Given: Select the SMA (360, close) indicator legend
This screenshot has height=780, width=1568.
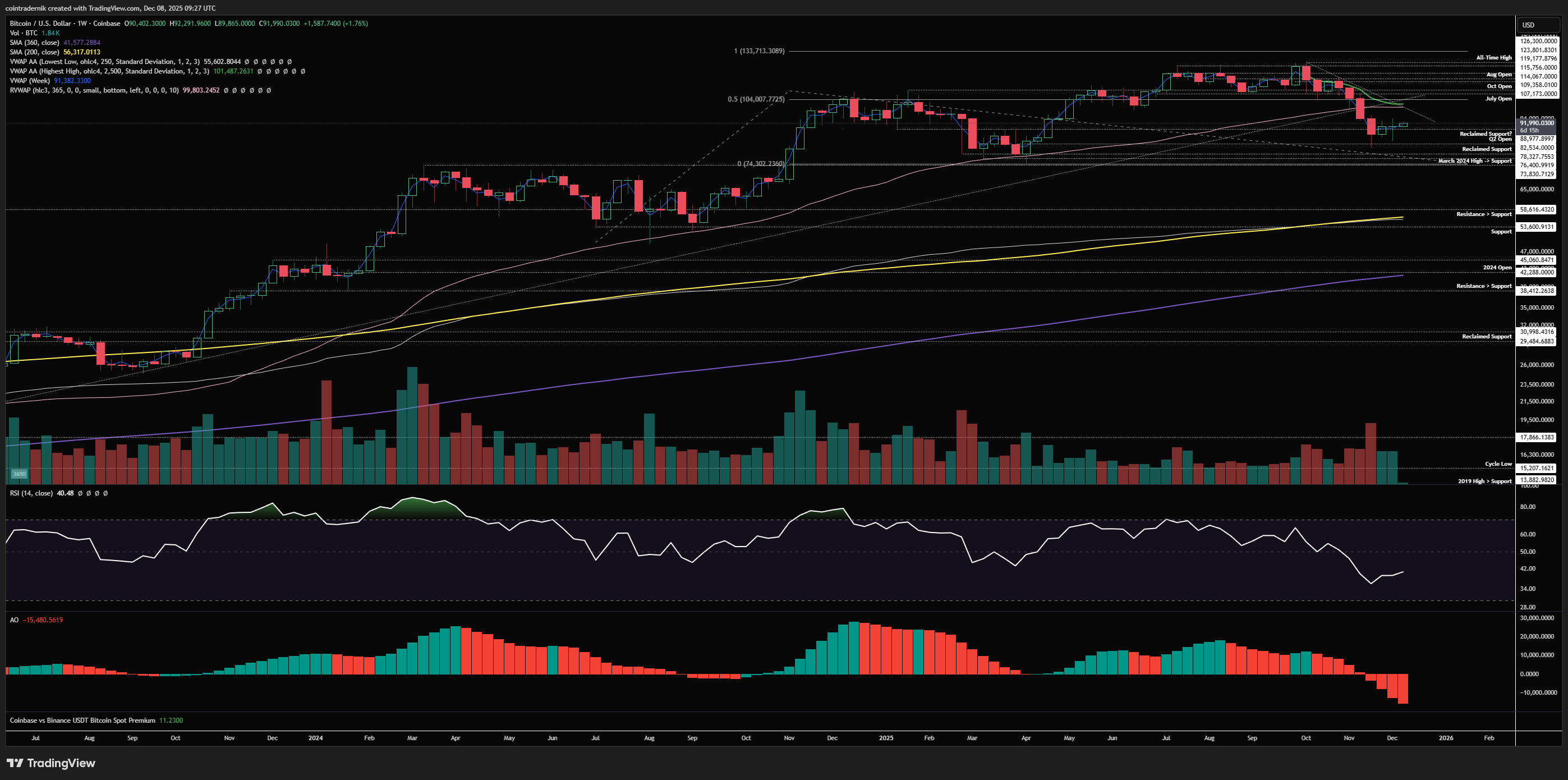Looking at the screenshot, I should pos(34,43).
